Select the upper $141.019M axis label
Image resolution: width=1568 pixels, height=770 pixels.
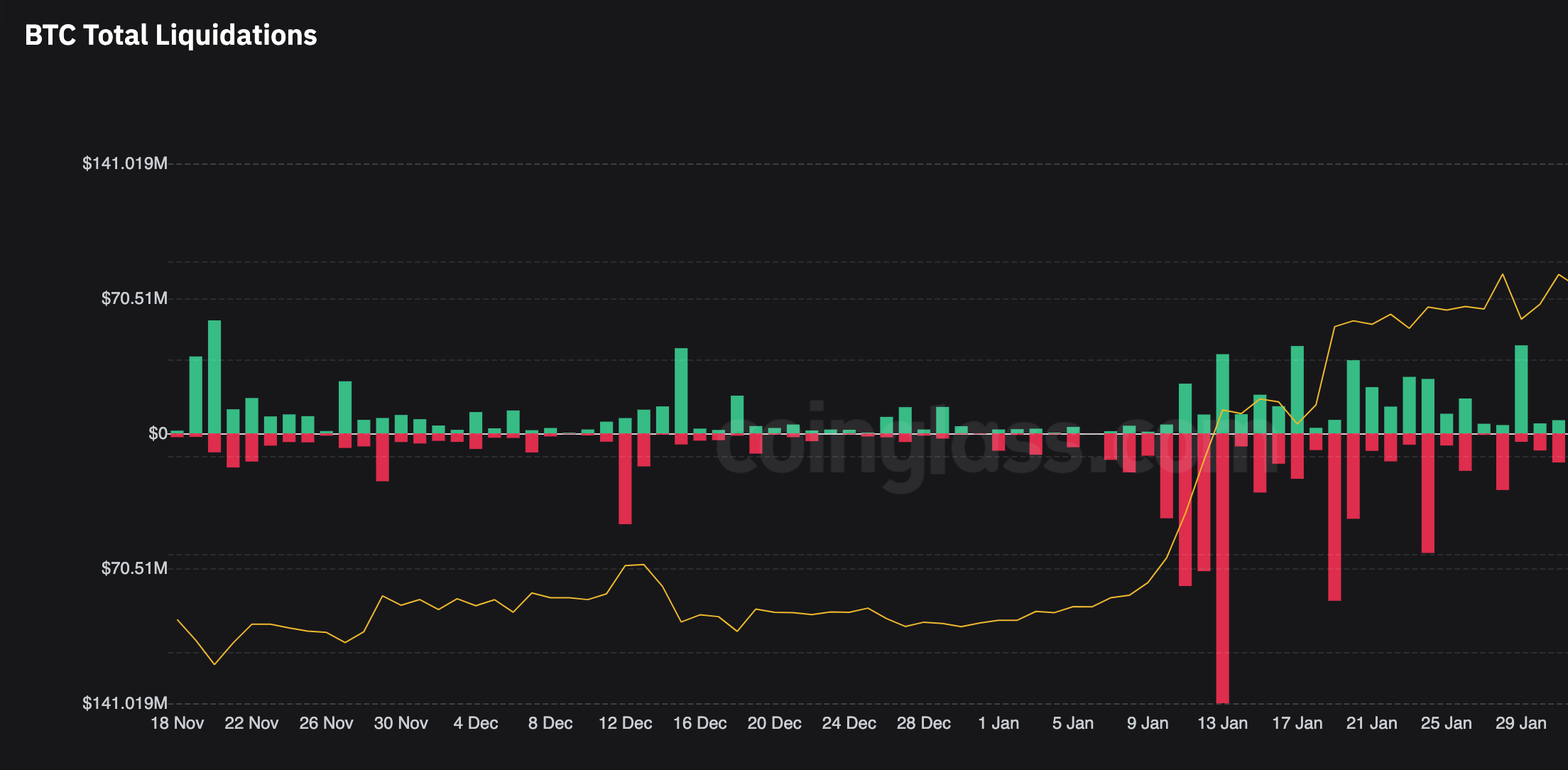coord(125,163)
